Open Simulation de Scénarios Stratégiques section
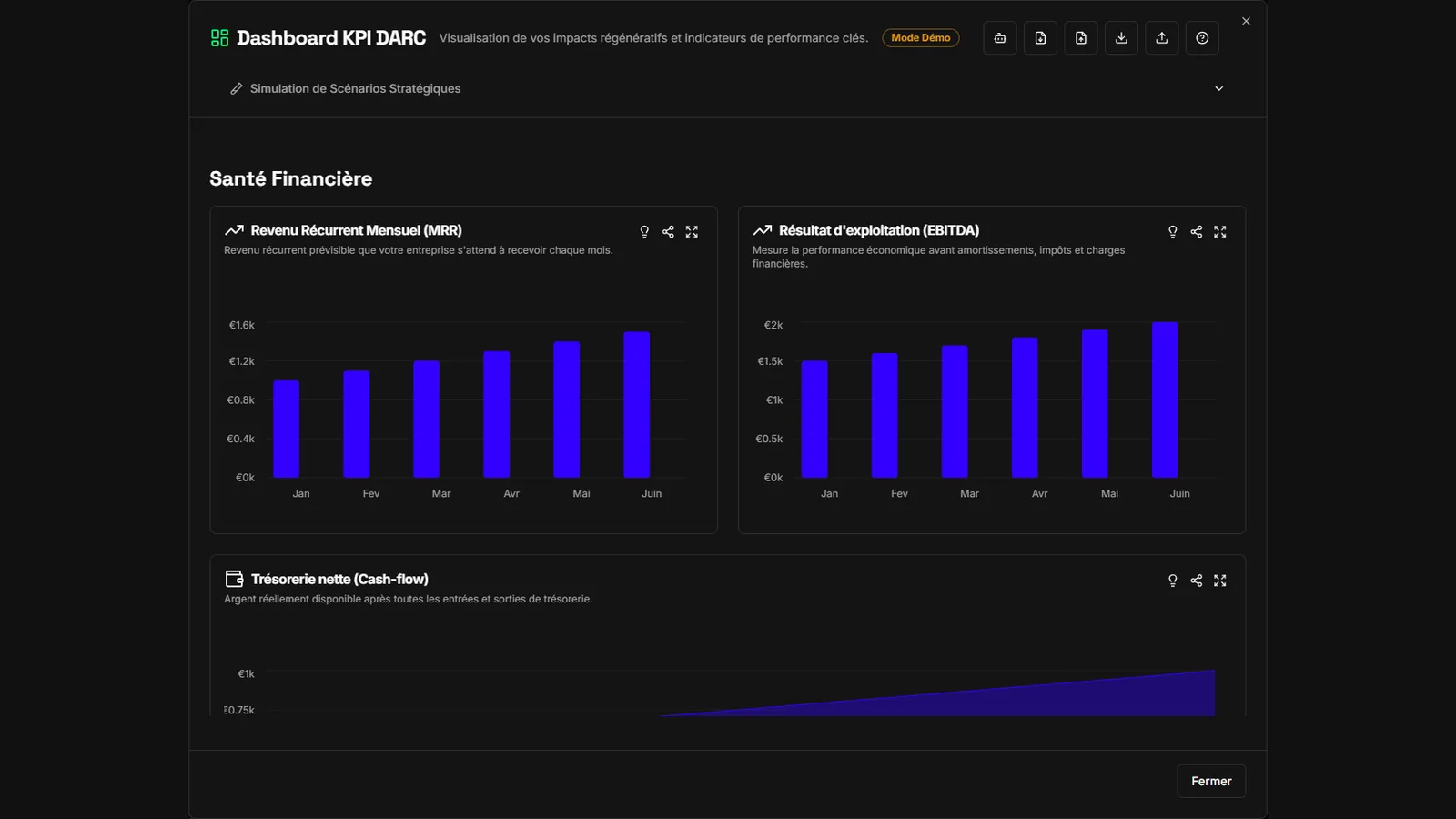Viewport: 1456px width, 819px height. (727, 88)
